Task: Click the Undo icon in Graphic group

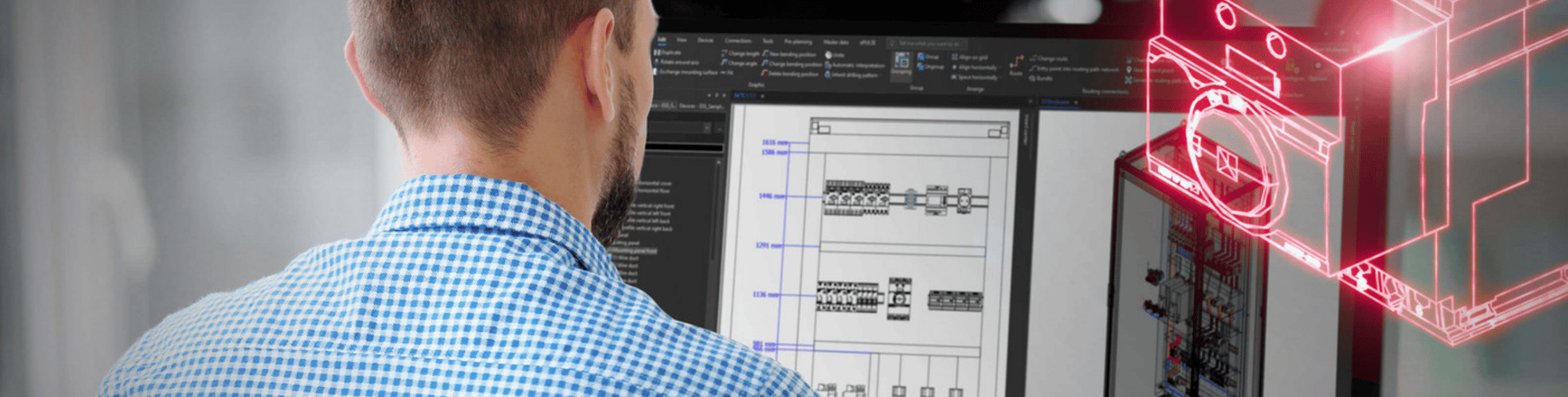Action: [x=829, y=55]
